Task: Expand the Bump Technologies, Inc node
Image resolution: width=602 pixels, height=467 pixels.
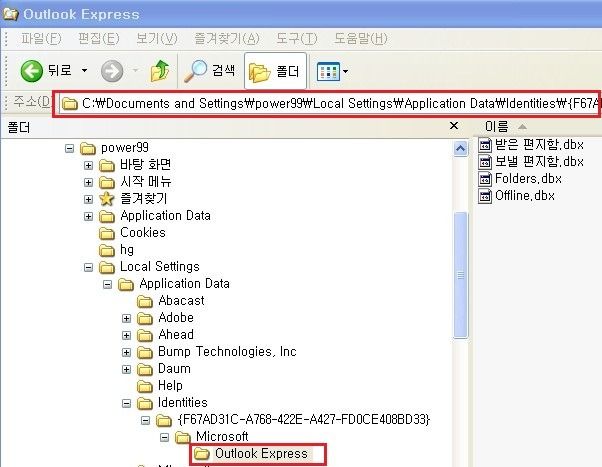Action: (126, 352)
